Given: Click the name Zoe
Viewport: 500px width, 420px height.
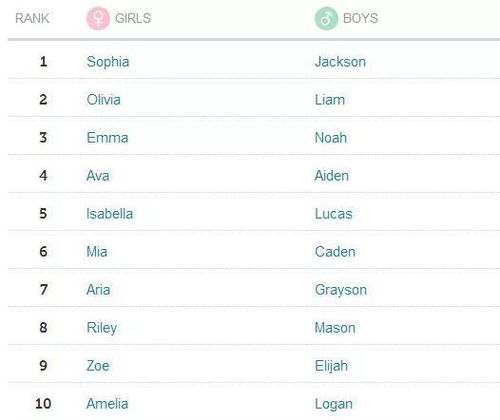Looking at the screenshot, I should click(x=98, y=366).
